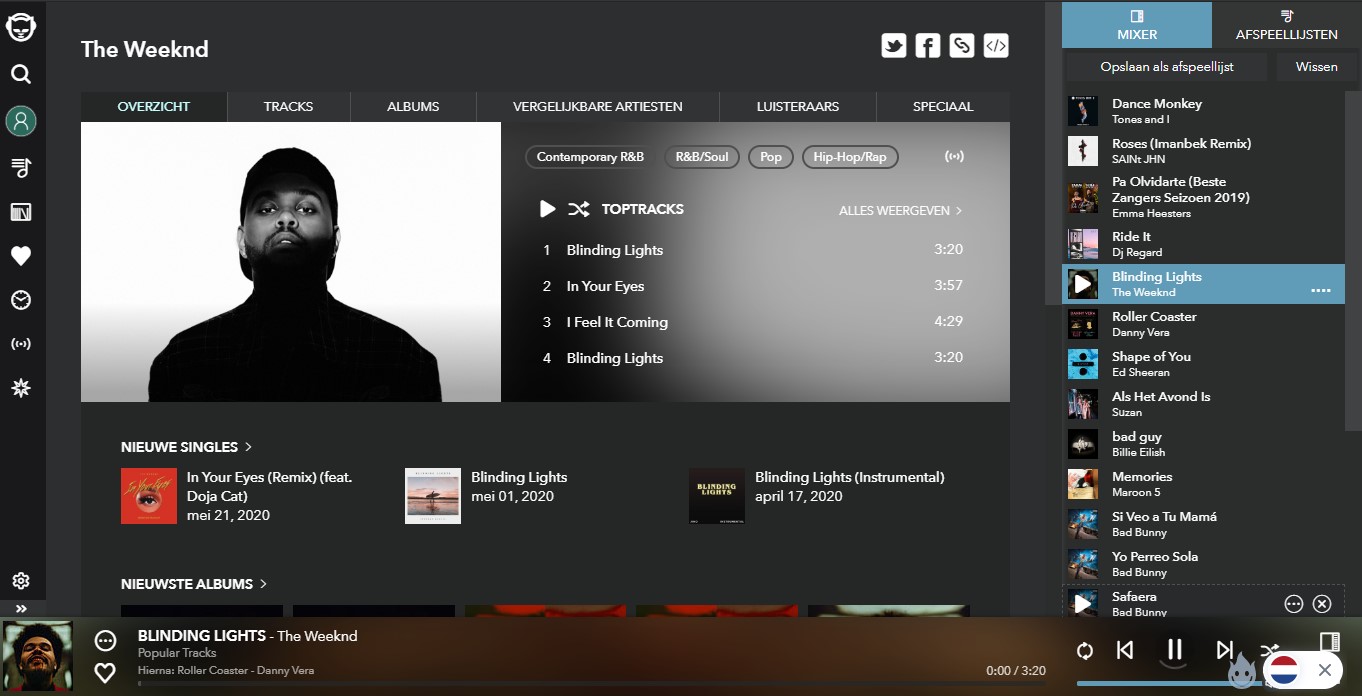Dismiss the Dutch flag popup

(1325, 670)
